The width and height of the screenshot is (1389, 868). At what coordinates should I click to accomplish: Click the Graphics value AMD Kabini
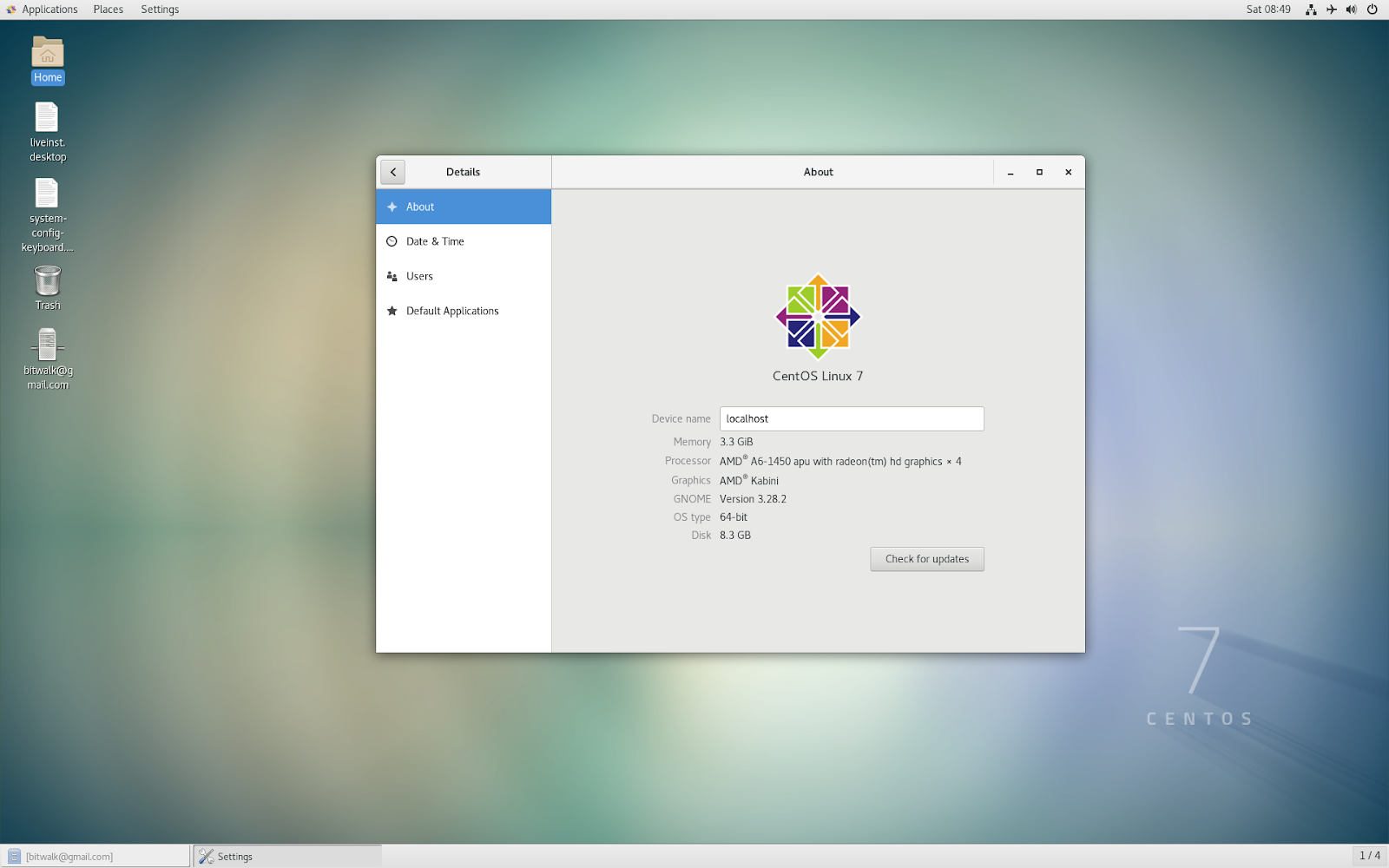click(749, 480)
